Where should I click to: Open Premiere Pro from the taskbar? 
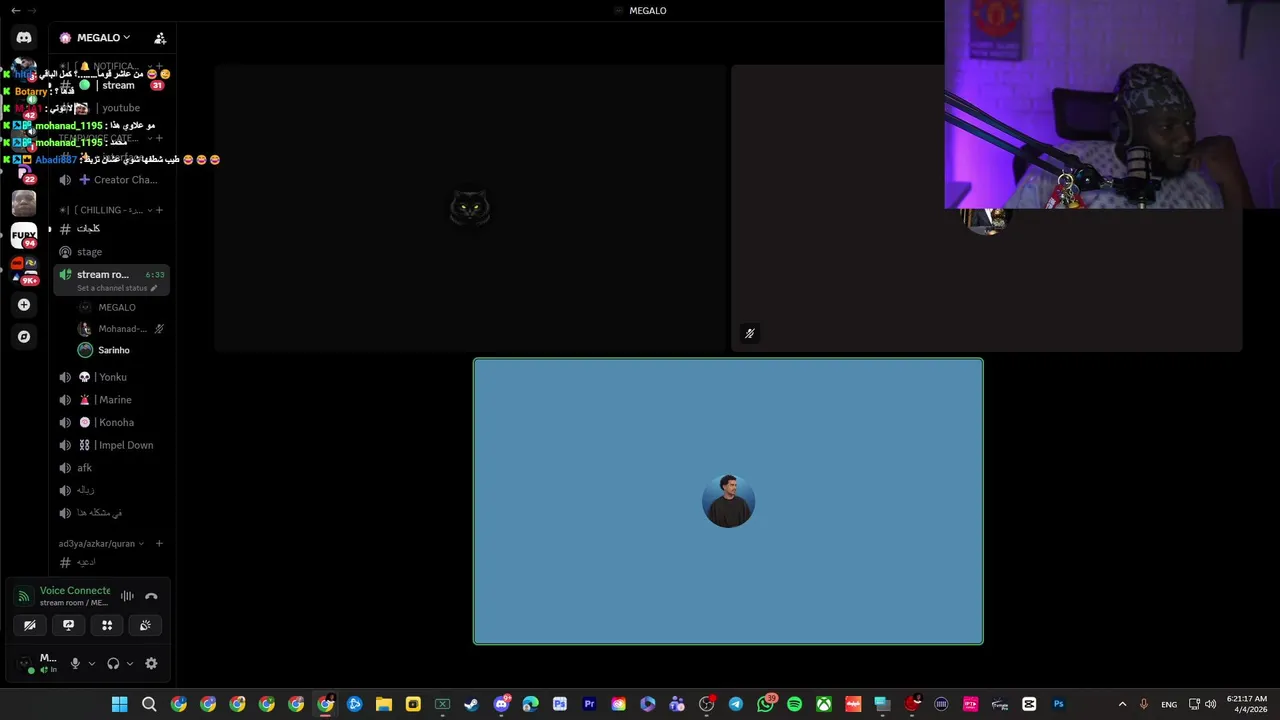coord(589,704)
